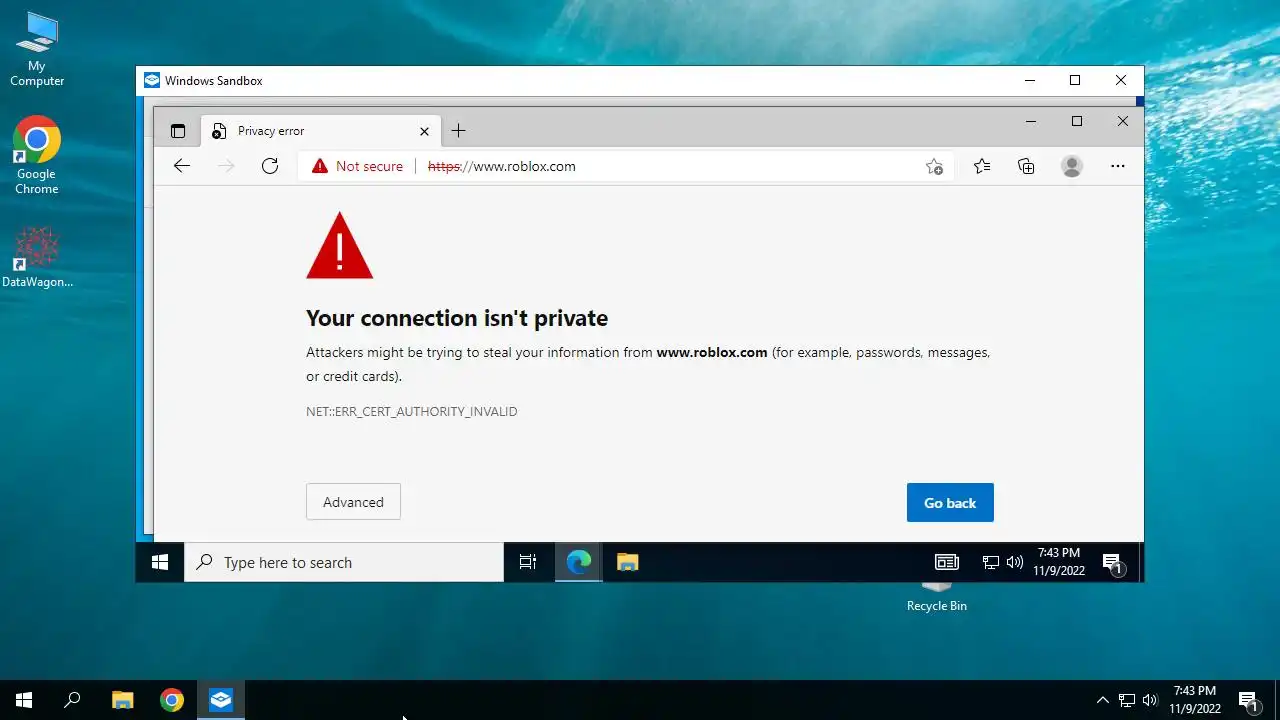Click the Advanced button
This screenshot has width=1280, height=720.
click(353, 502)
